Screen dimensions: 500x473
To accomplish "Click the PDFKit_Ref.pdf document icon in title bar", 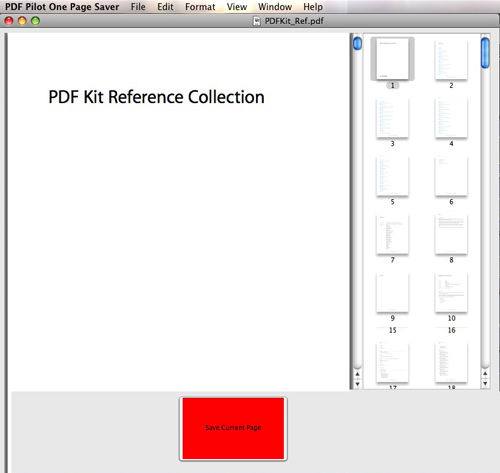I will (256, 21).
